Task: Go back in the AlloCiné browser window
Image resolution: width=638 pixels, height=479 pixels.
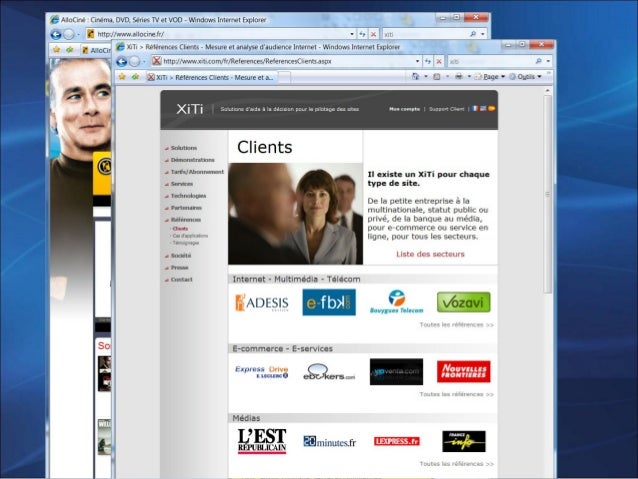Action: (56, 35)
